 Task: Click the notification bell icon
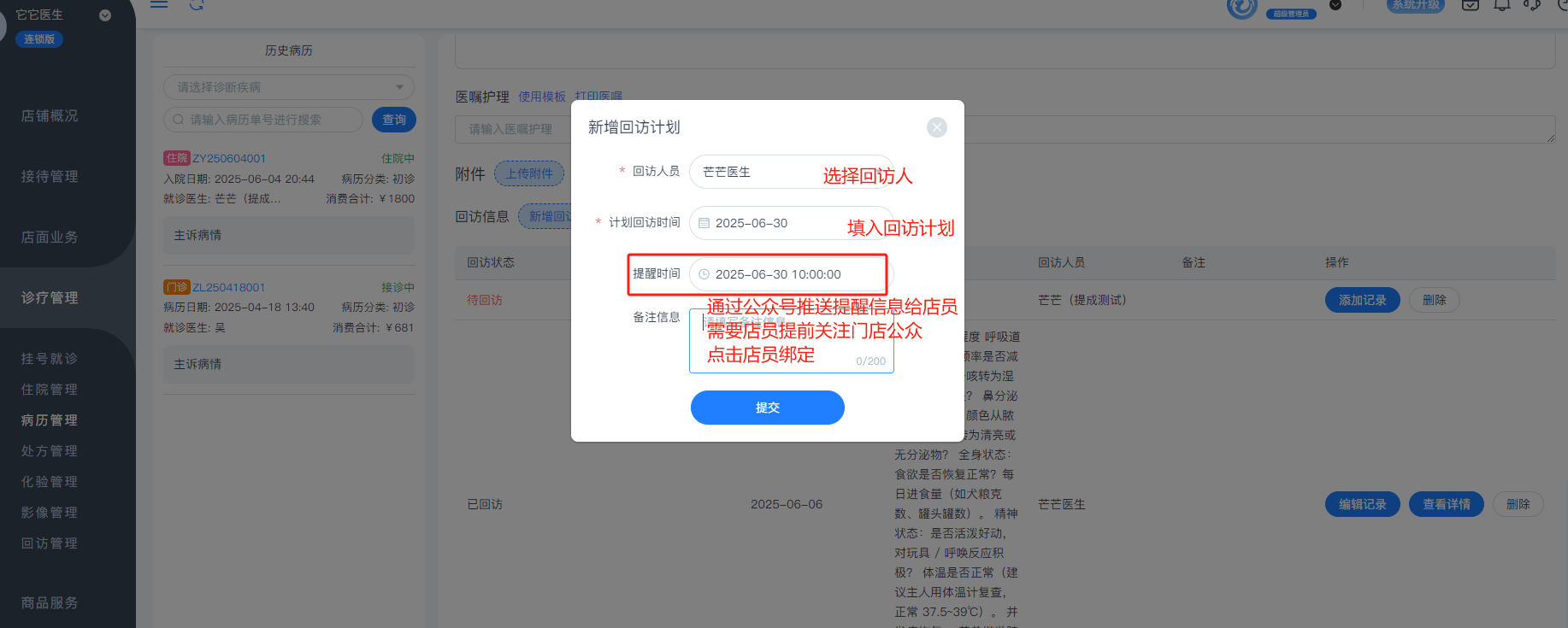(1501, 5)
